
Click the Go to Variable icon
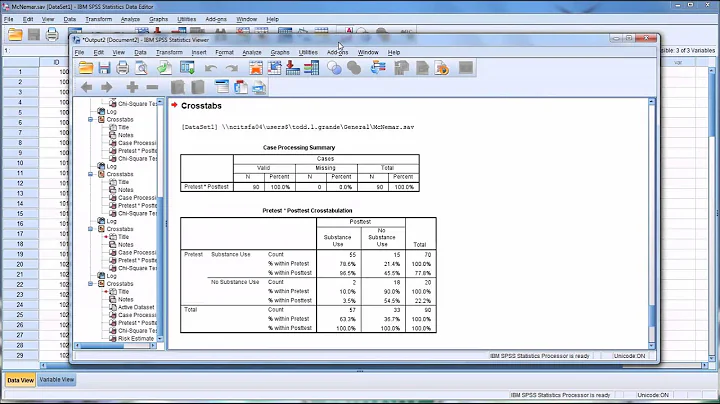point(292,68)
